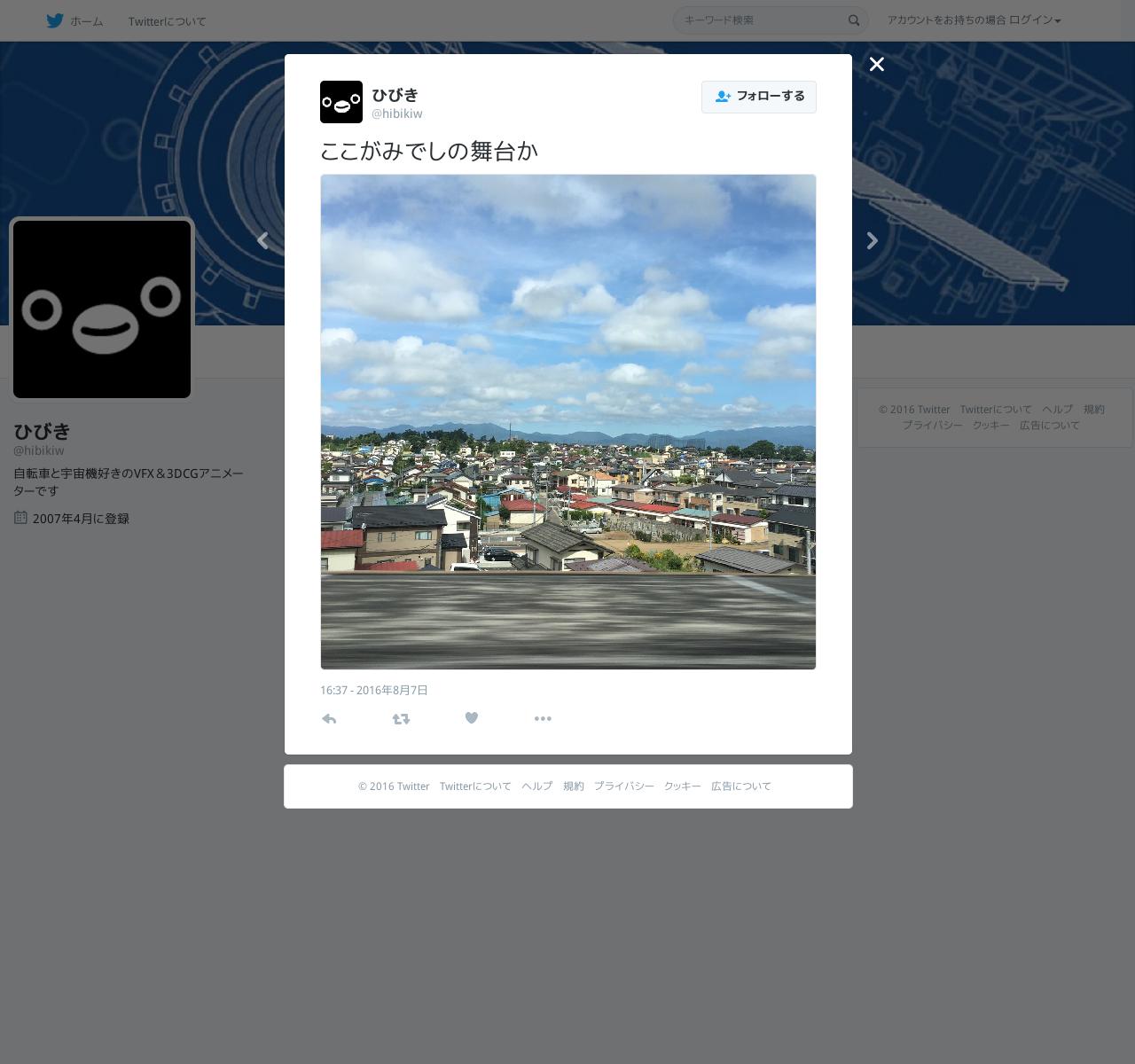
Task: Select tweet text ここがみでしの舞台か
Action: (x=429, y=151)
